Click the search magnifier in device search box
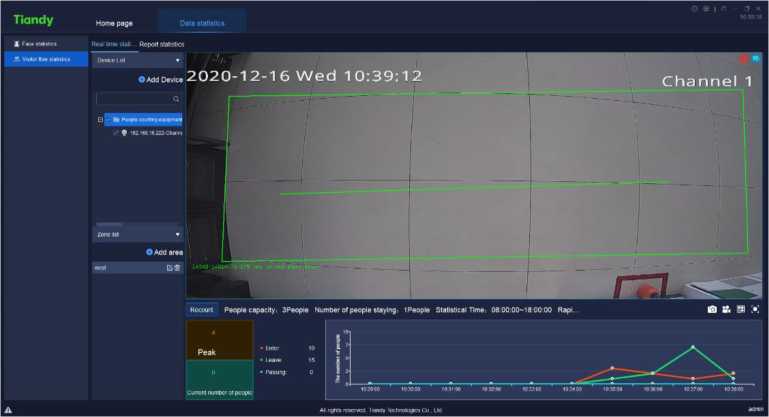Image resolution: width=769 pixels, height=417 pixels. click(x=176, y=99)
